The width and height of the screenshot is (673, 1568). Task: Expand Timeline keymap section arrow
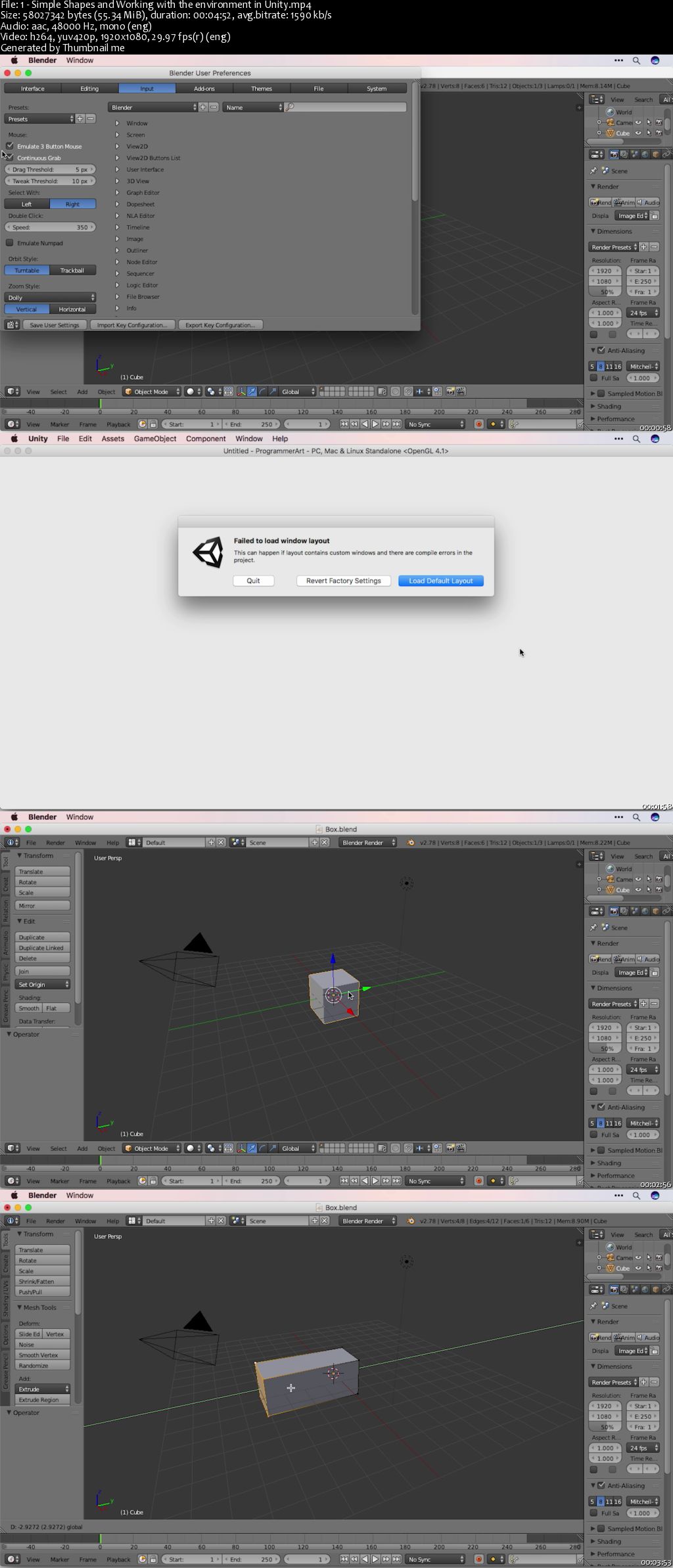click(x=117, y=227)
